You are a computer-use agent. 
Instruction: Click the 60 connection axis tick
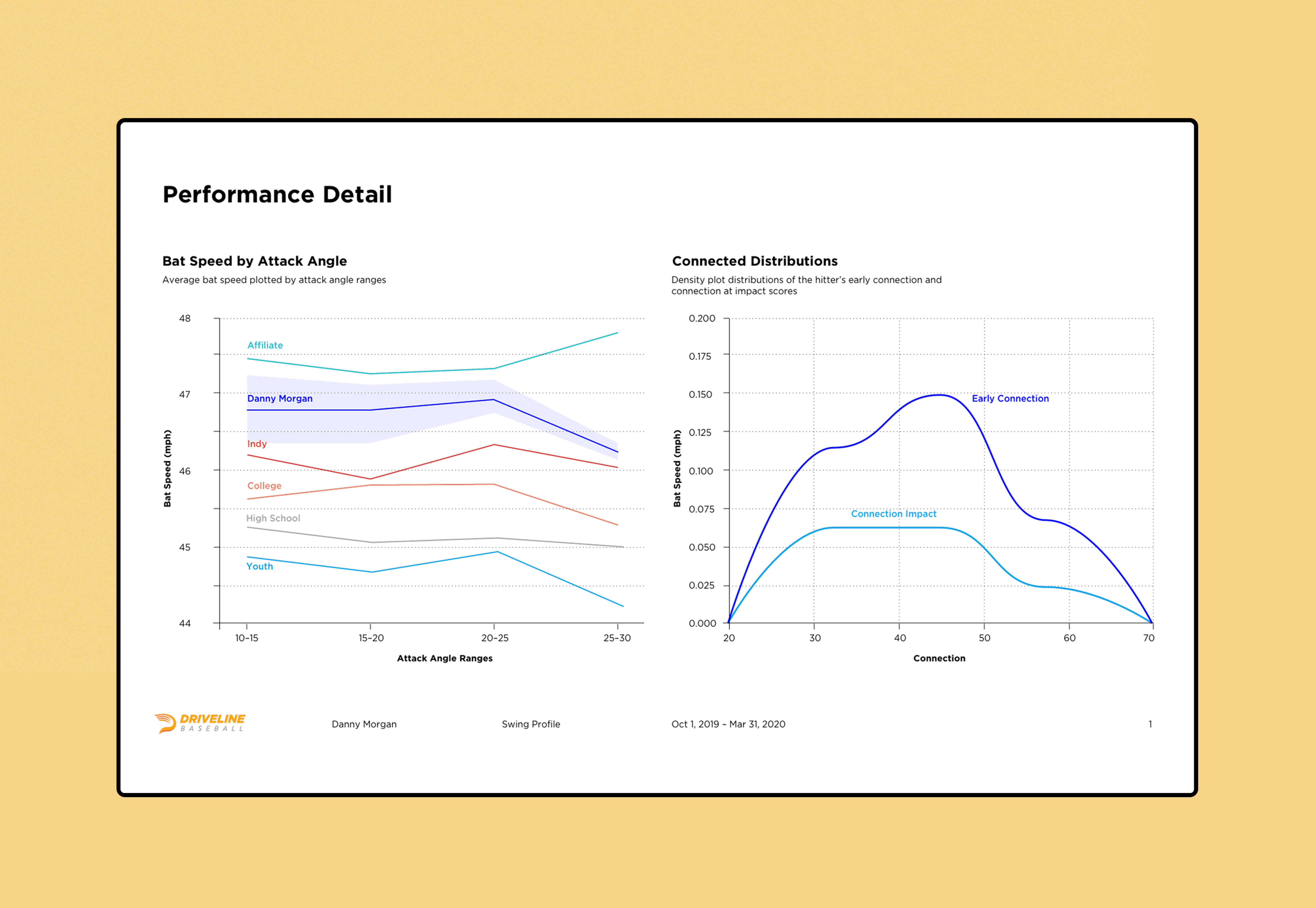[1070, 638]
